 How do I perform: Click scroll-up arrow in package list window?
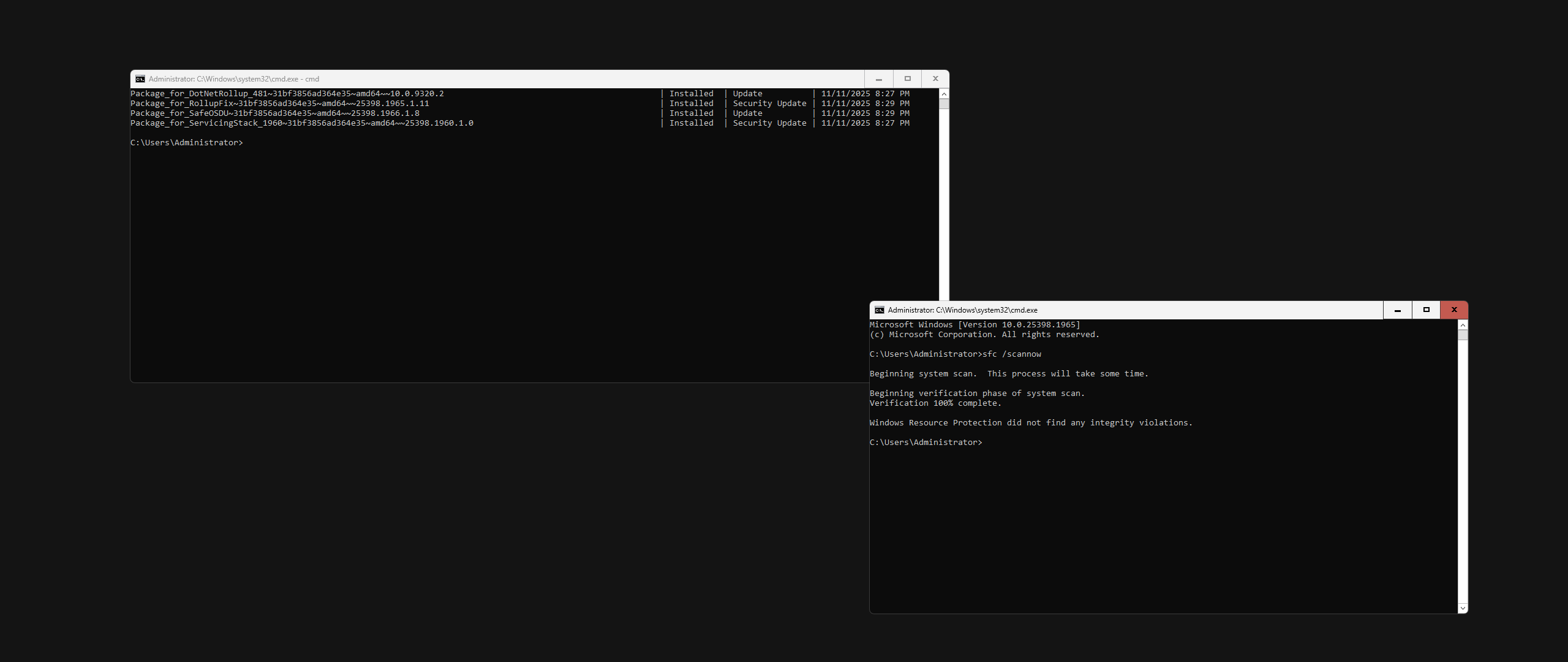coord(944,94)
